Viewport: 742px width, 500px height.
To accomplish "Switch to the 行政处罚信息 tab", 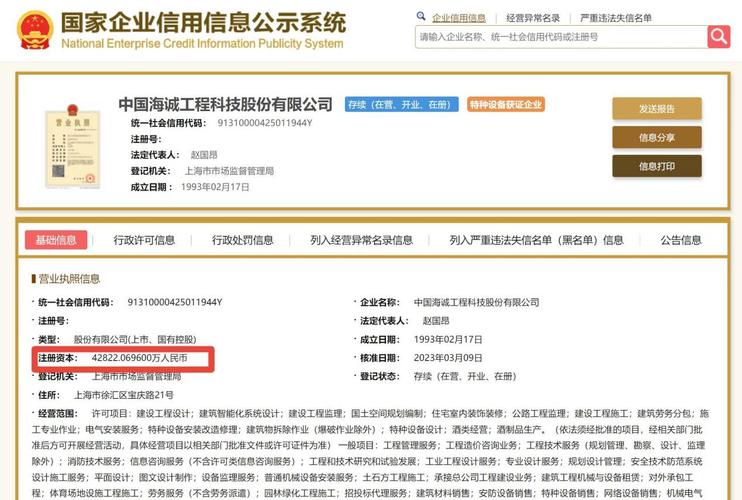I will click(x=242, y=240).
